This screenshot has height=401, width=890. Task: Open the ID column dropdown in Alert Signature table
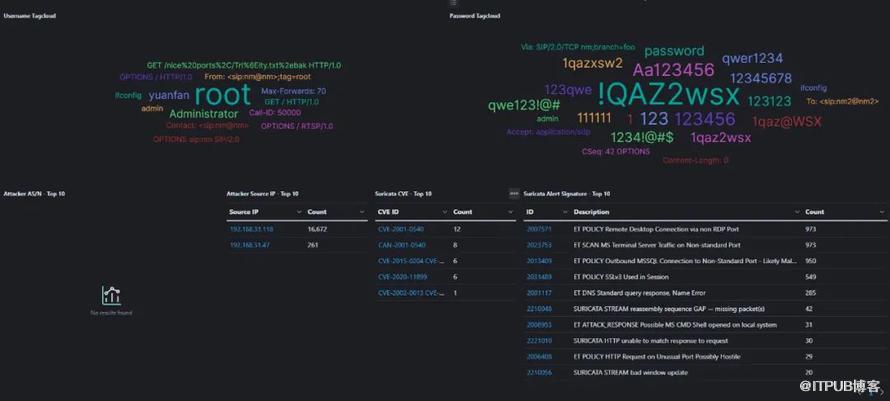coord(563,212)
